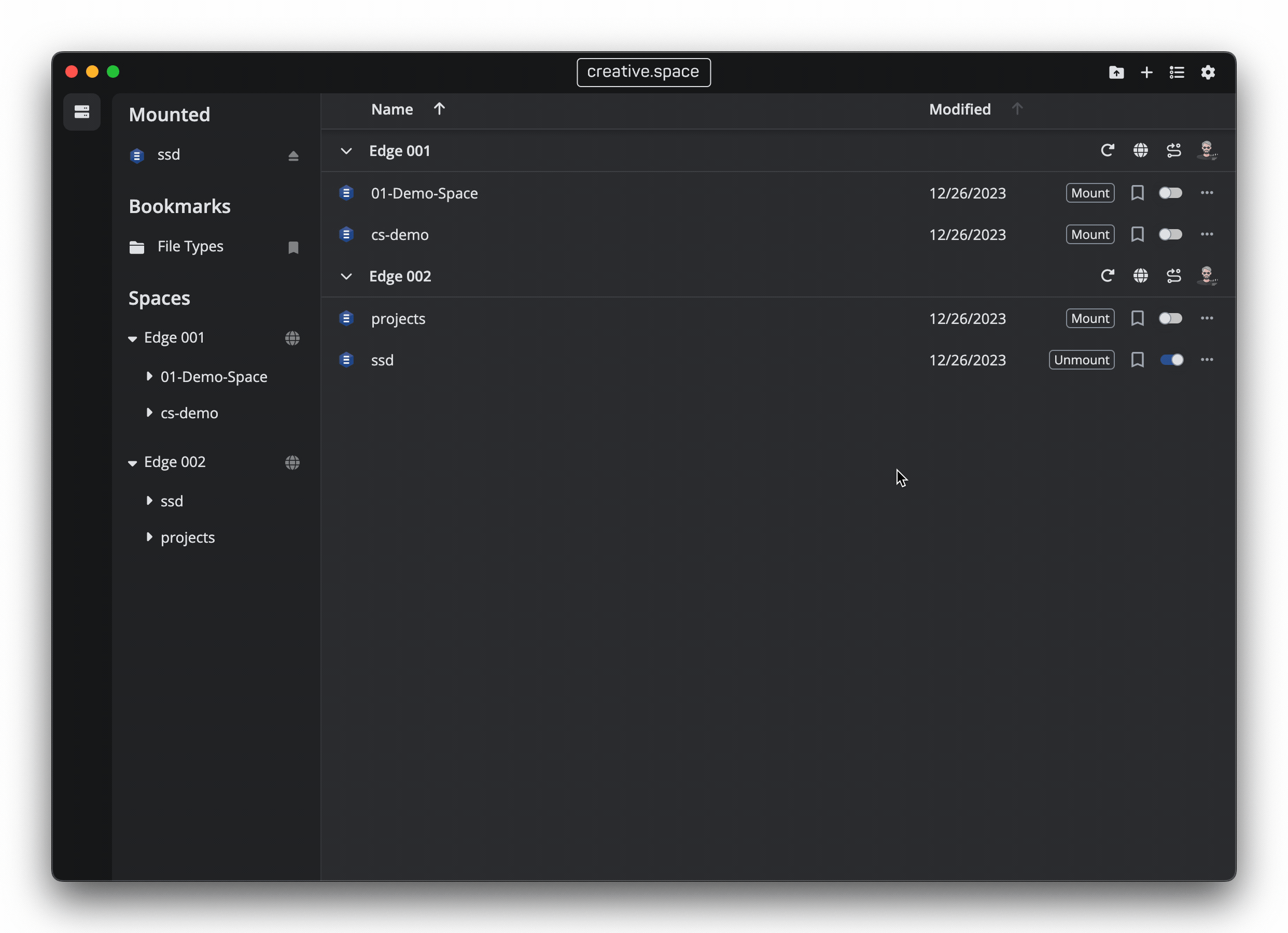Unmount the ssd space
Viewport: 1288px width, 933px height.
pos(1081,360)
